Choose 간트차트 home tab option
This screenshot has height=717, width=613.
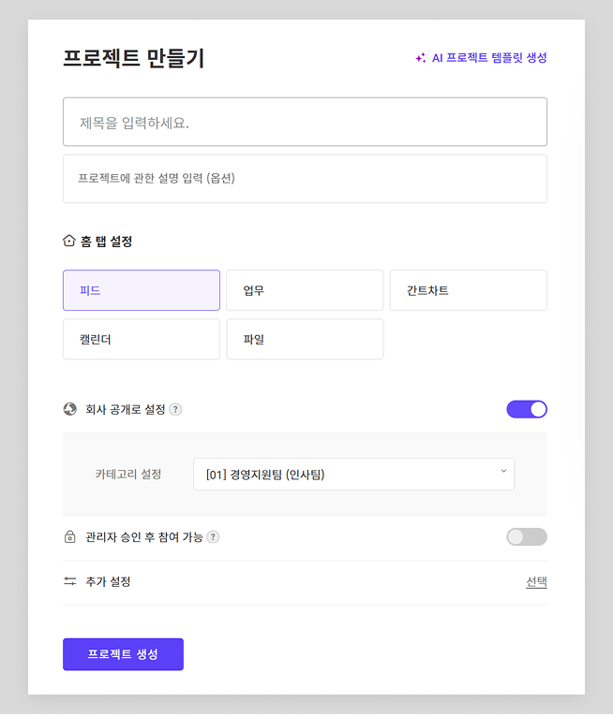tap(469, 290)
